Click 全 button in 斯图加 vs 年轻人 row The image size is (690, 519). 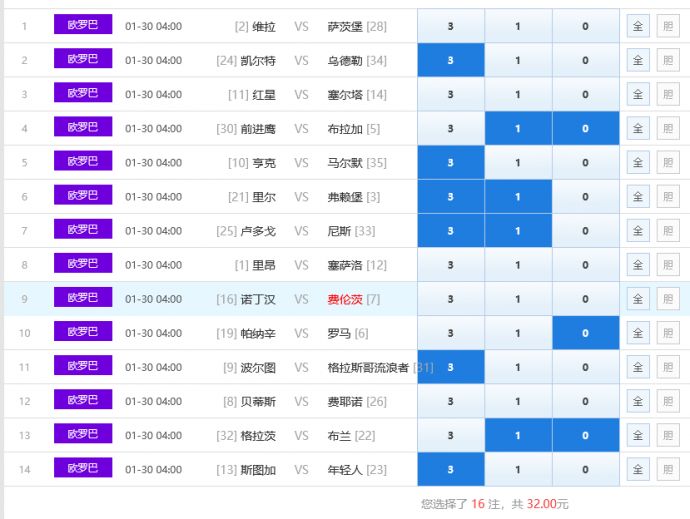click(x=638, y=470)
